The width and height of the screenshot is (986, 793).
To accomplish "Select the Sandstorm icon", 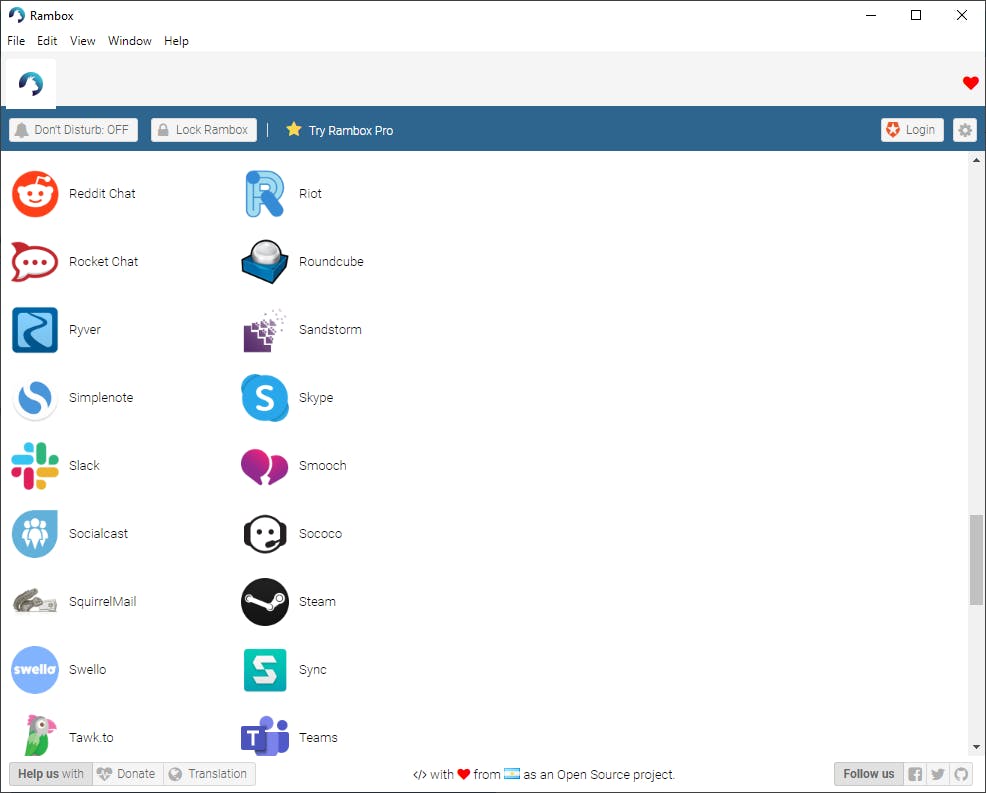I will tap(265, 330).
